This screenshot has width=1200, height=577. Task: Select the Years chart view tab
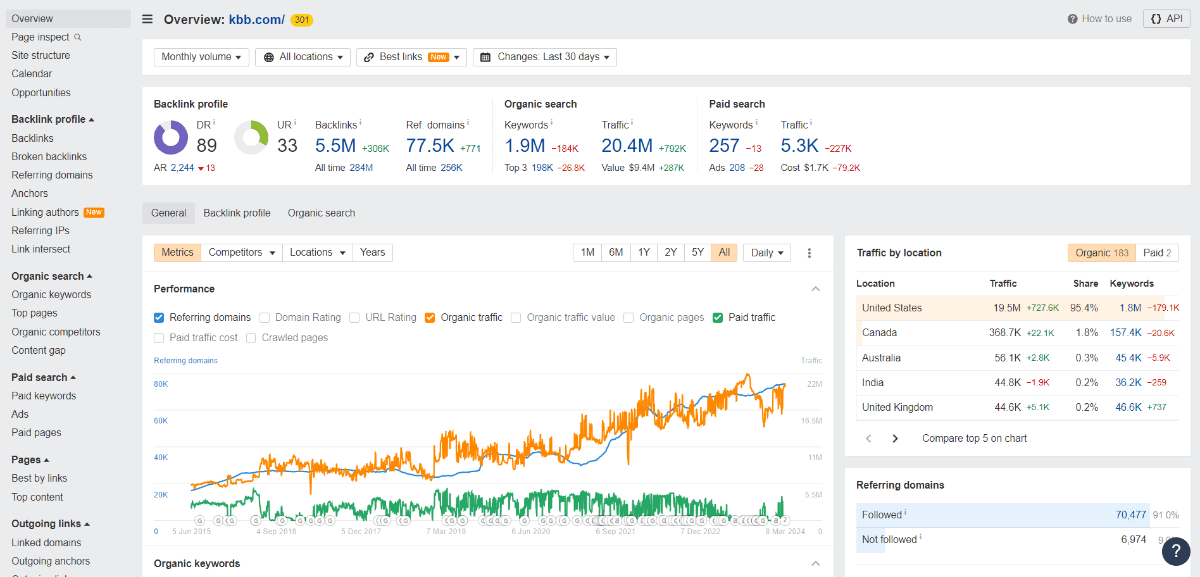tap(373, 253)
